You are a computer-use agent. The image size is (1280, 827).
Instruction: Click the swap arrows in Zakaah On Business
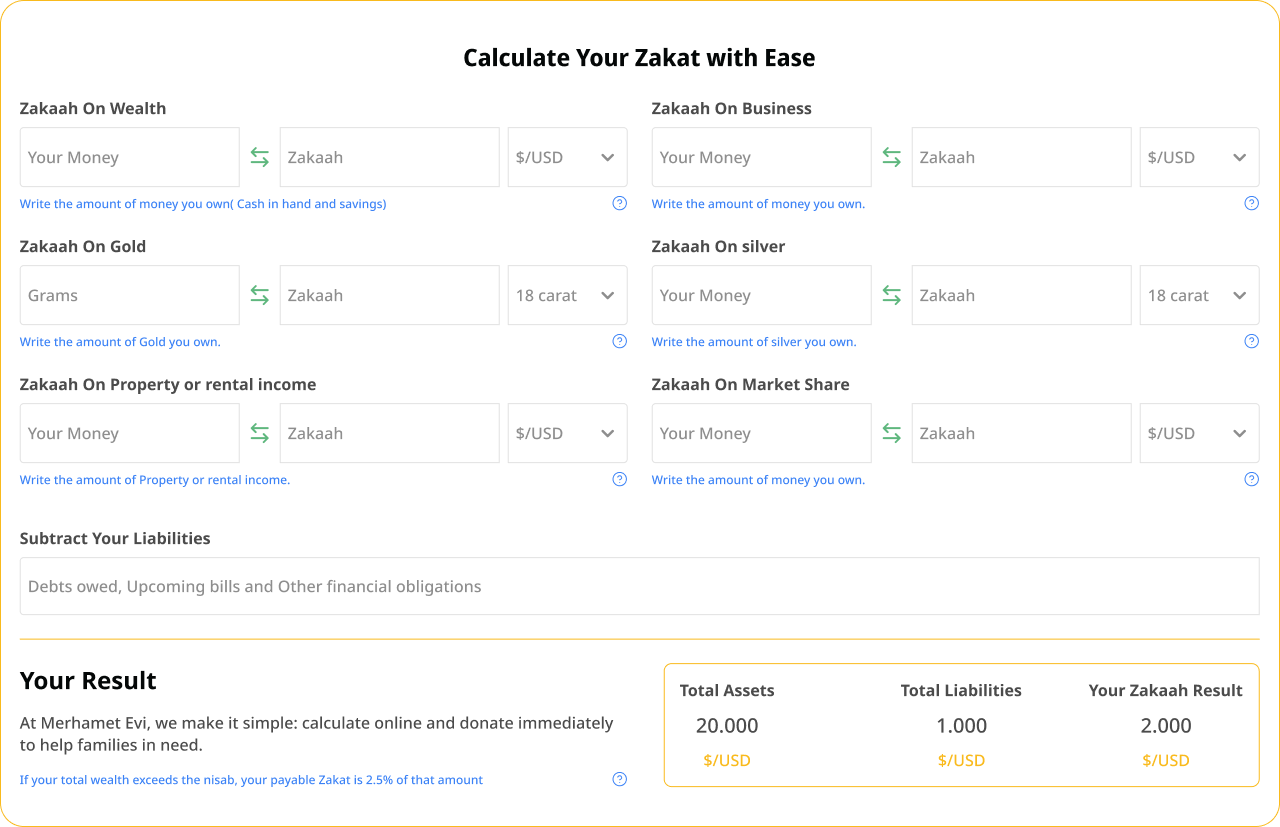[892, 157]
